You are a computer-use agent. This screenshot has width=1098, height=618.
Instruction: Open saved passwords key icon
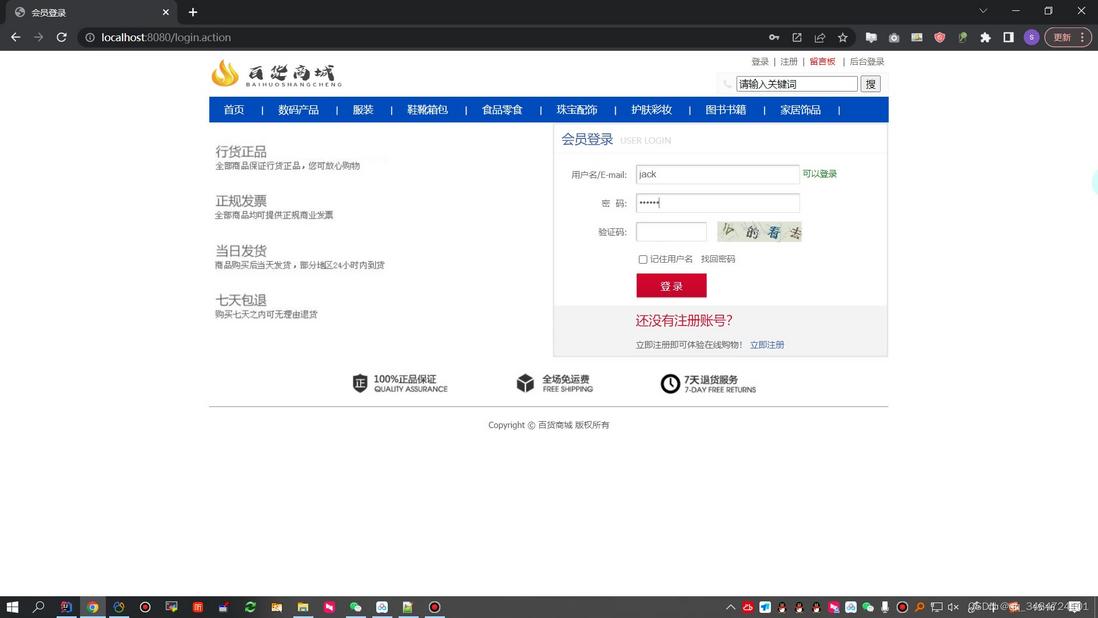[774, 37]
